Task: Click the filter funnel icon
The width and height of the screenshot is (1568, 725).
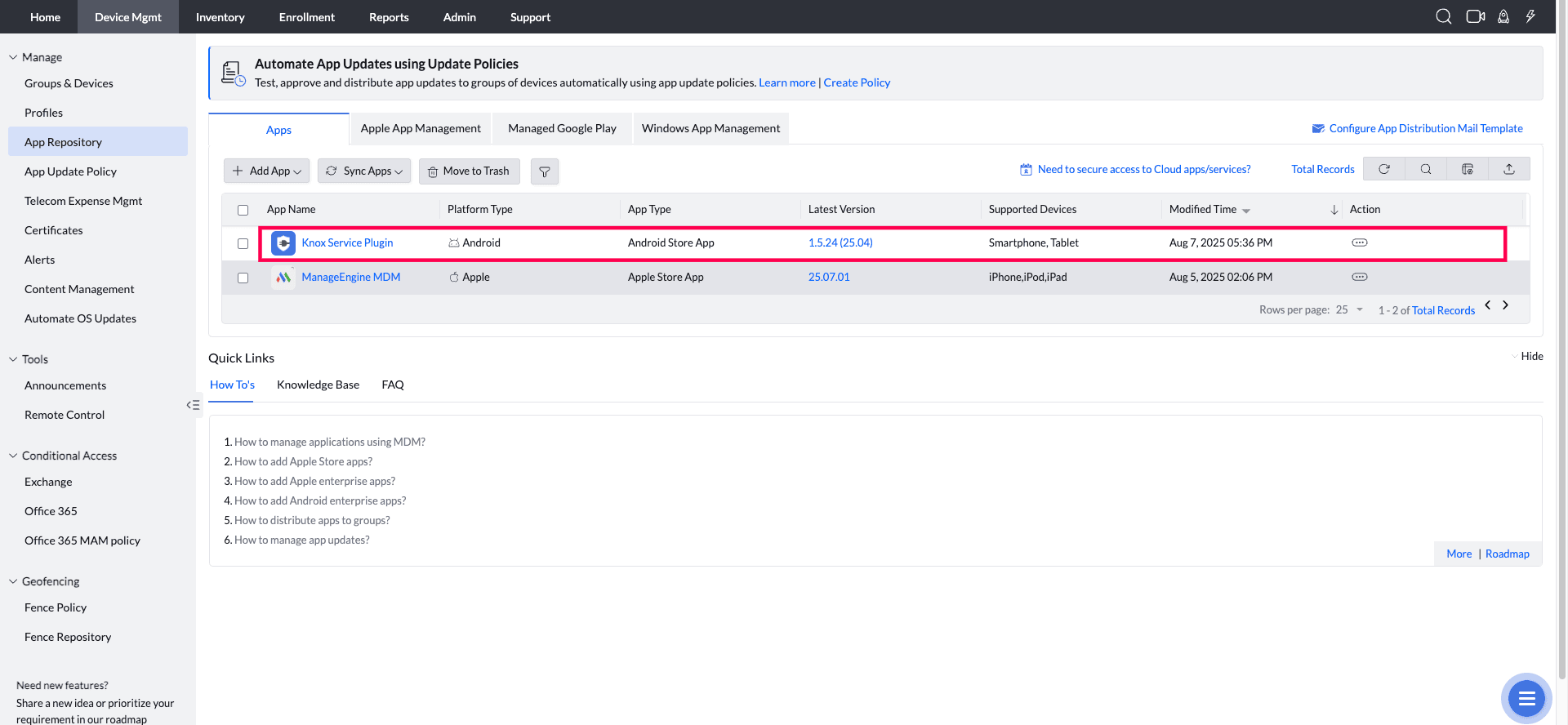Action: click(x=544, y=171)
